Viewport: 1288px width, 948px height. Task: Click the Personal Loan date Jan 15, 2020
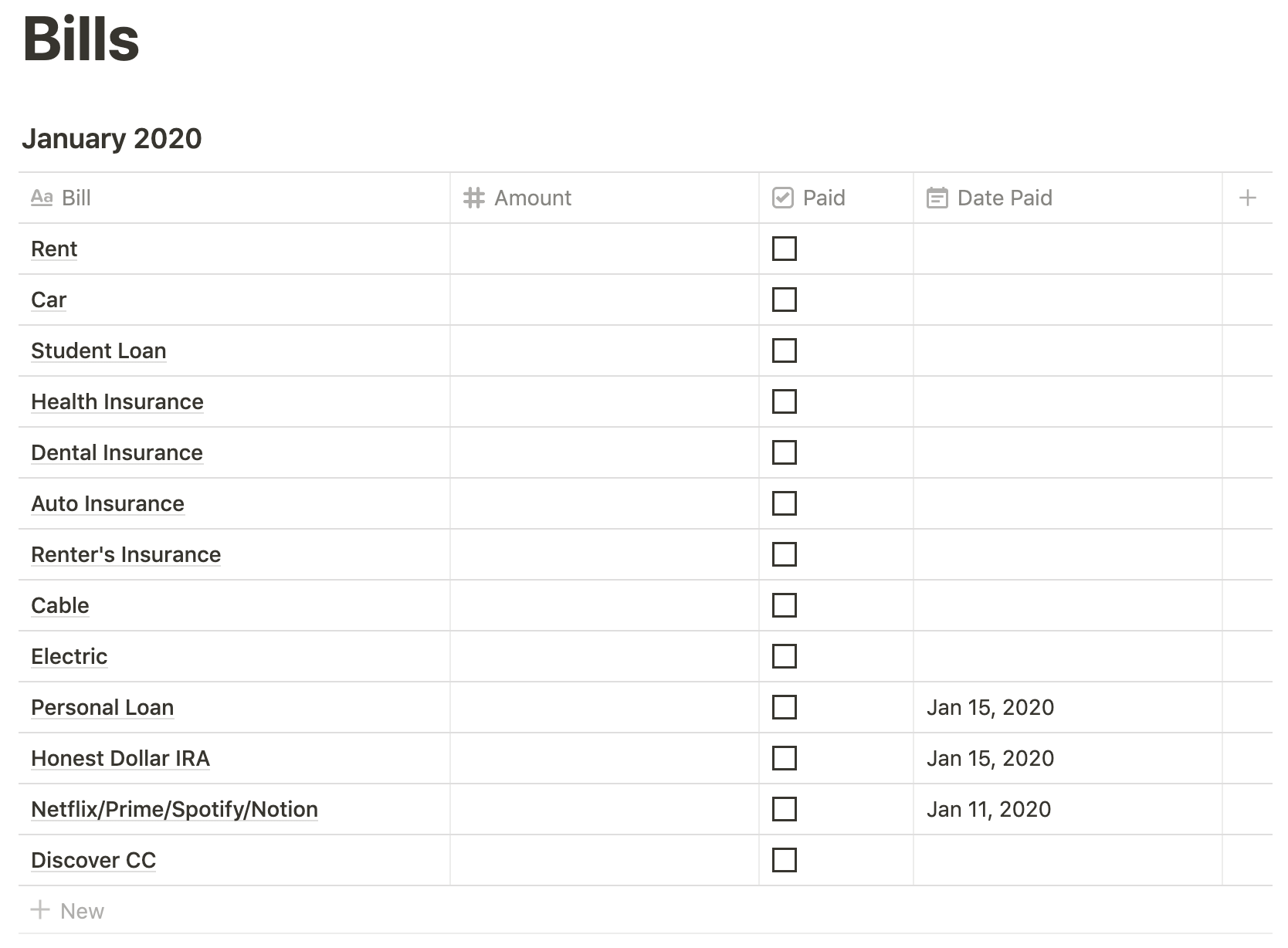[x=990, y=707]
